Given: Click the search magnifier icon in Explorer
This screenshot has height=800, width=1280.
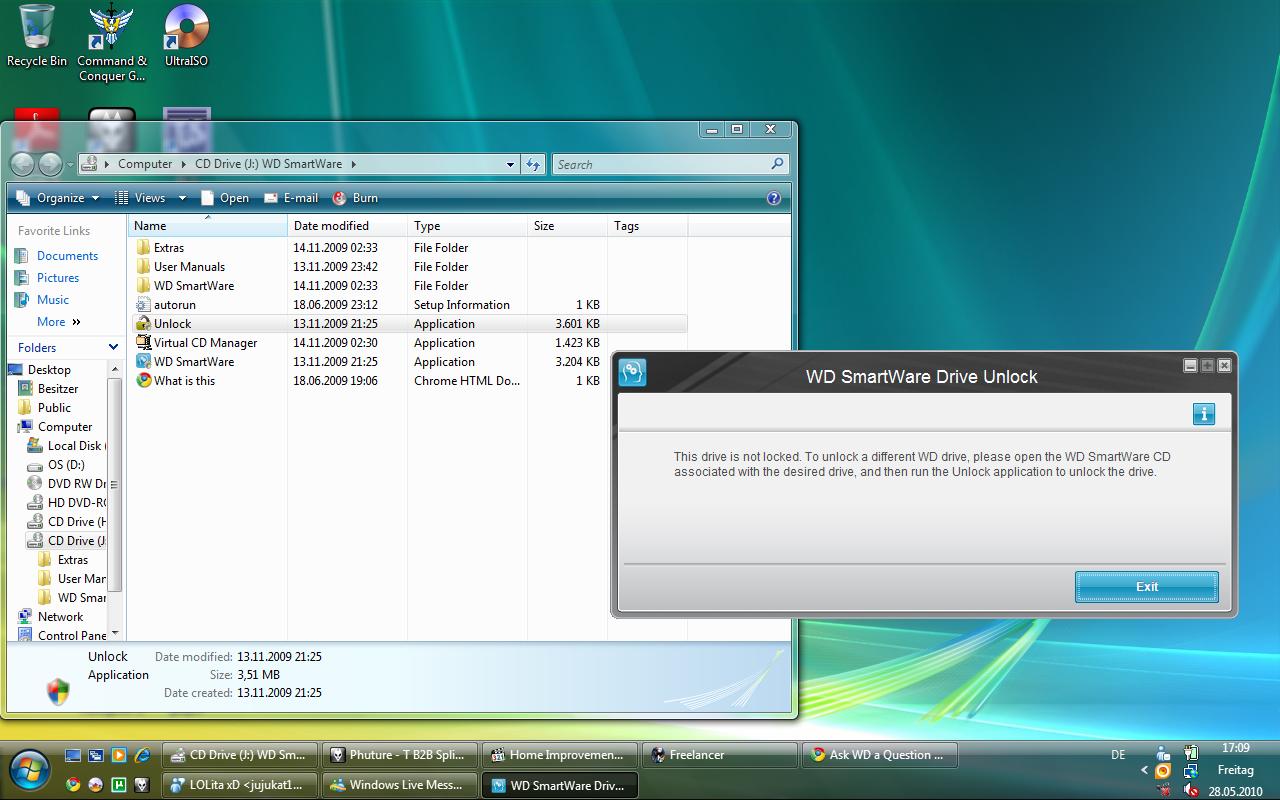Looking at the screenshot, I should 777,164.
